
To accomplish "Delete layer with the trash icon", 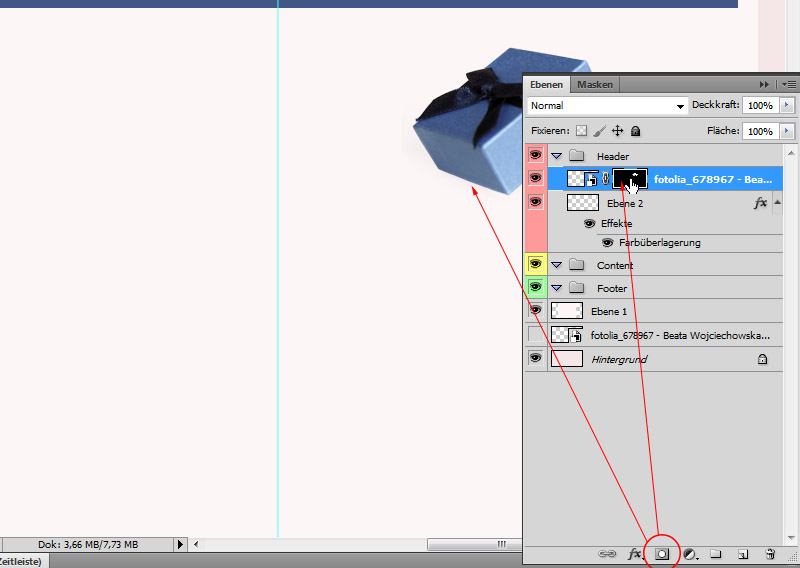I will point(770,553).
